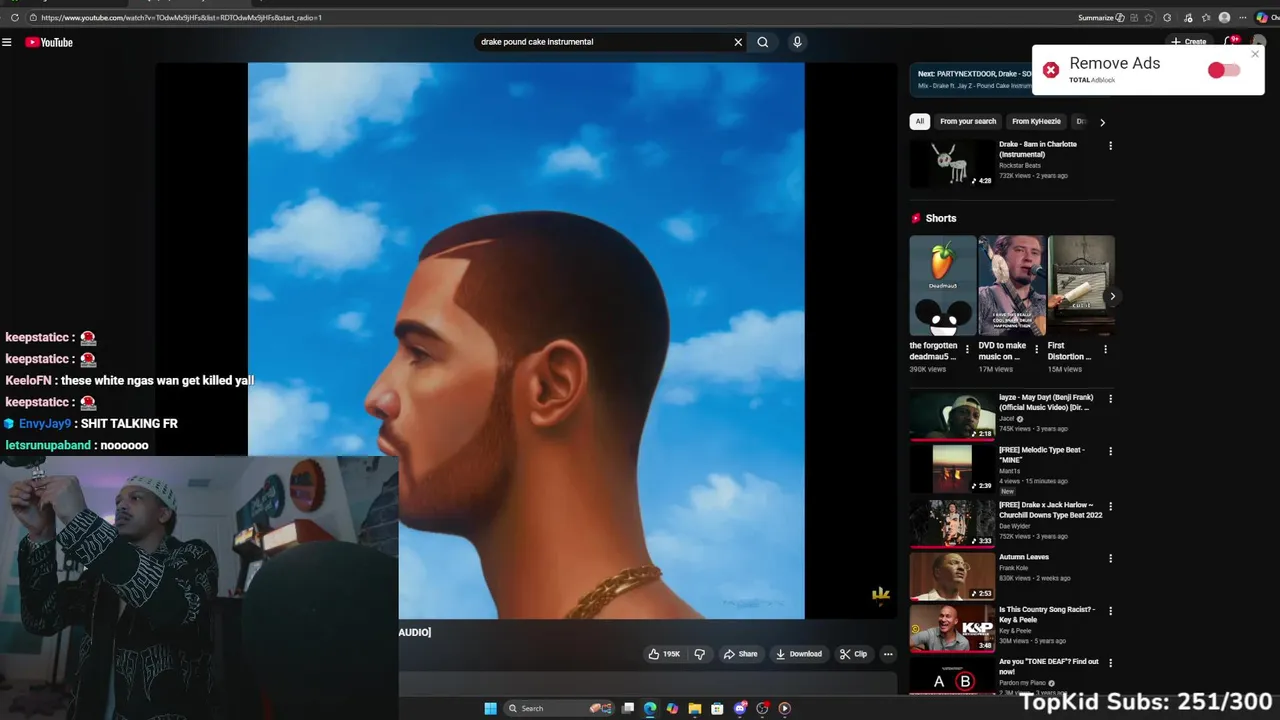The image size is (1280, 720).
Task: Open Microsoft Edge from taskbar
Action: click(x=650, y=708)
